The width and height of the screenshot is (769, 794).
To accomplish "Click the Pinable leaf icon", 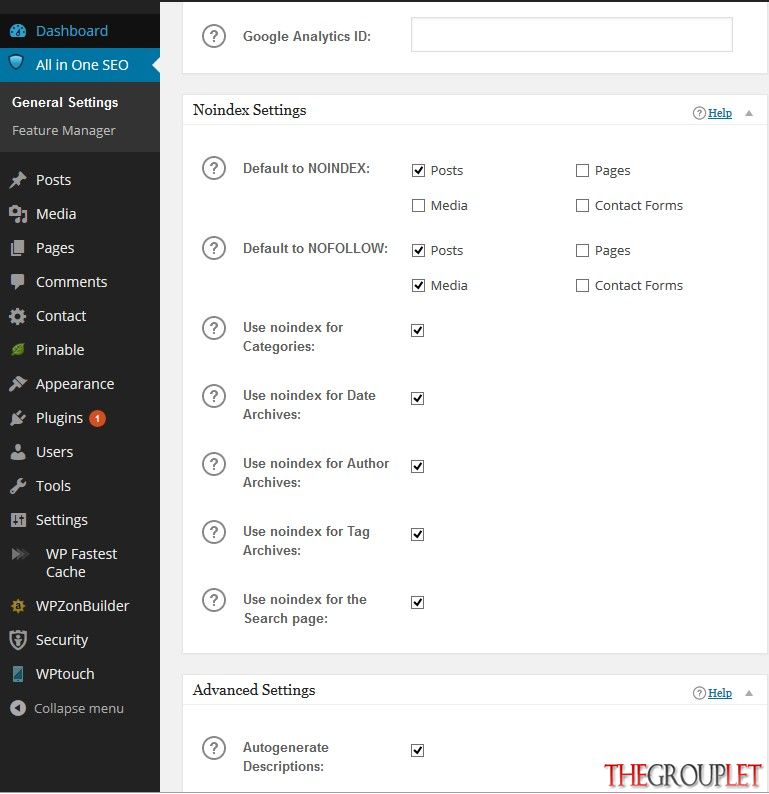I will (x=18, y=349).
